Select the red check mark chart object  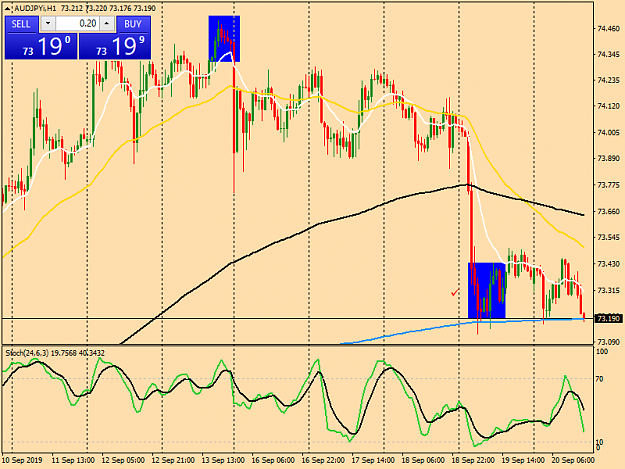click(455, 293)
